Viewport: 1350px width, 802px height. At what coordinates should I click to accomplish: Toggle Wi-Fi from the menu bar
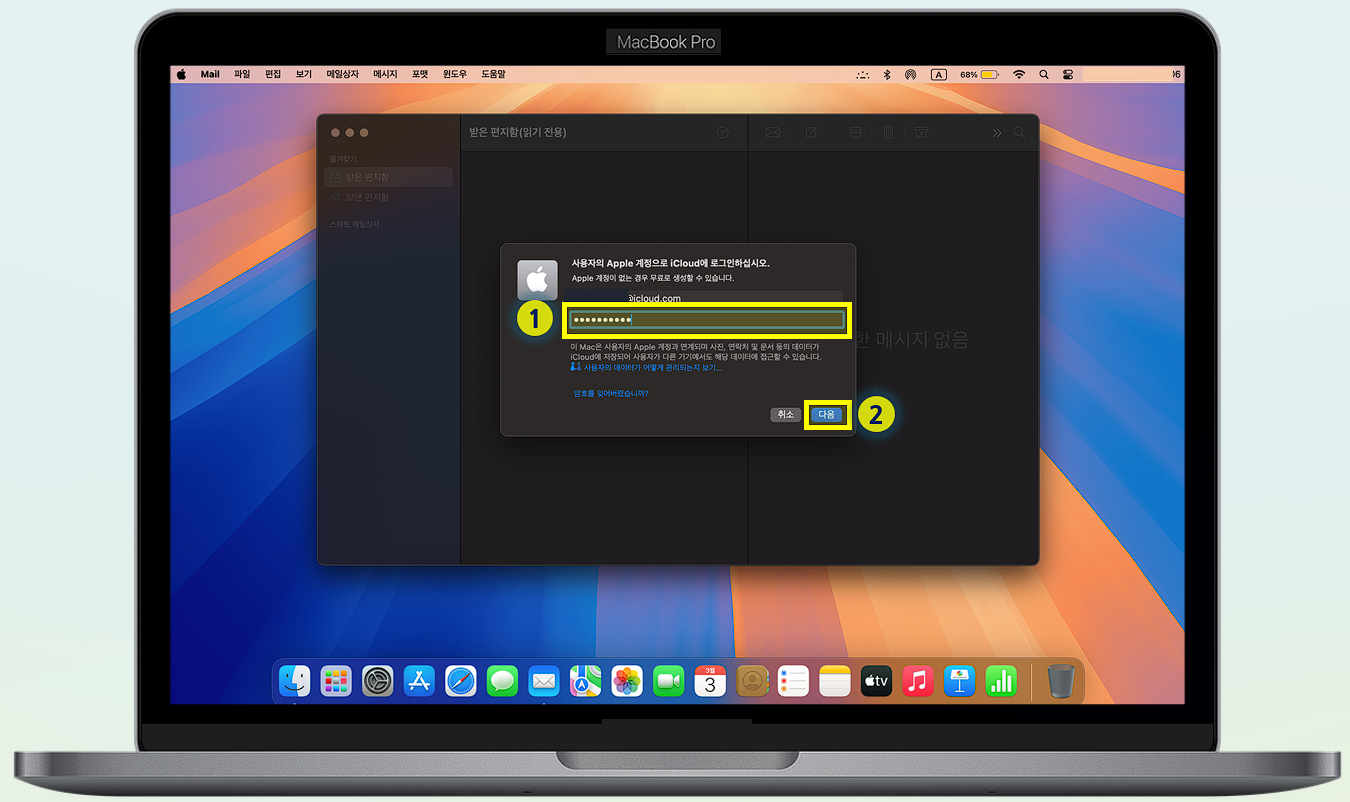pyautogui.click(x=1019, y=73)
